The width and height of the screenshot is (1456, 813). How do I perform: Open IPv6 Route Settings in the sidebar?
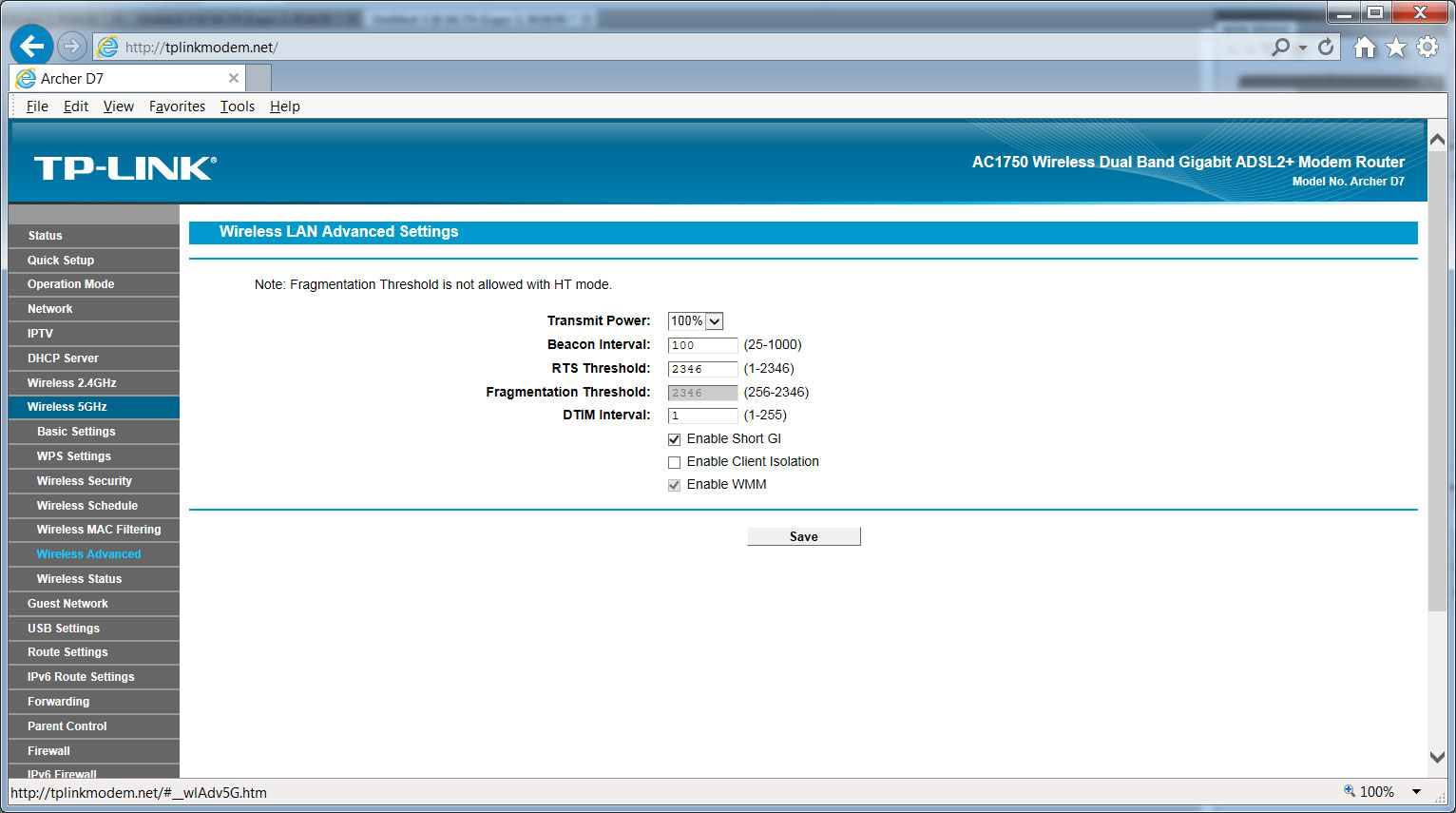[x=94, y=677]
